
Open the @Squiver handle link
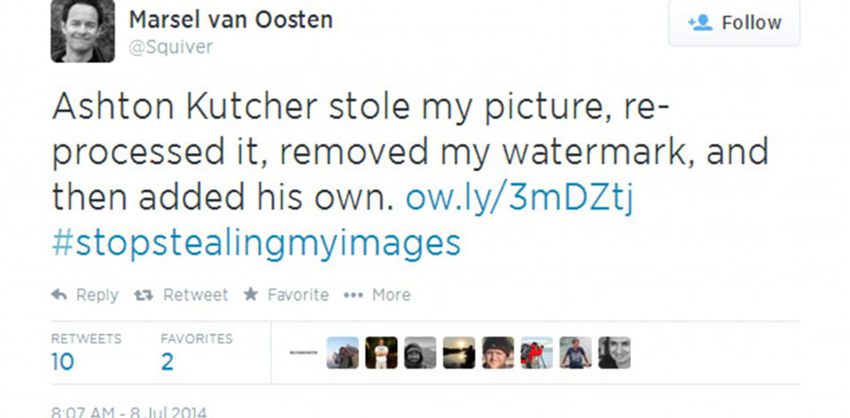click(x=171, y=47)
